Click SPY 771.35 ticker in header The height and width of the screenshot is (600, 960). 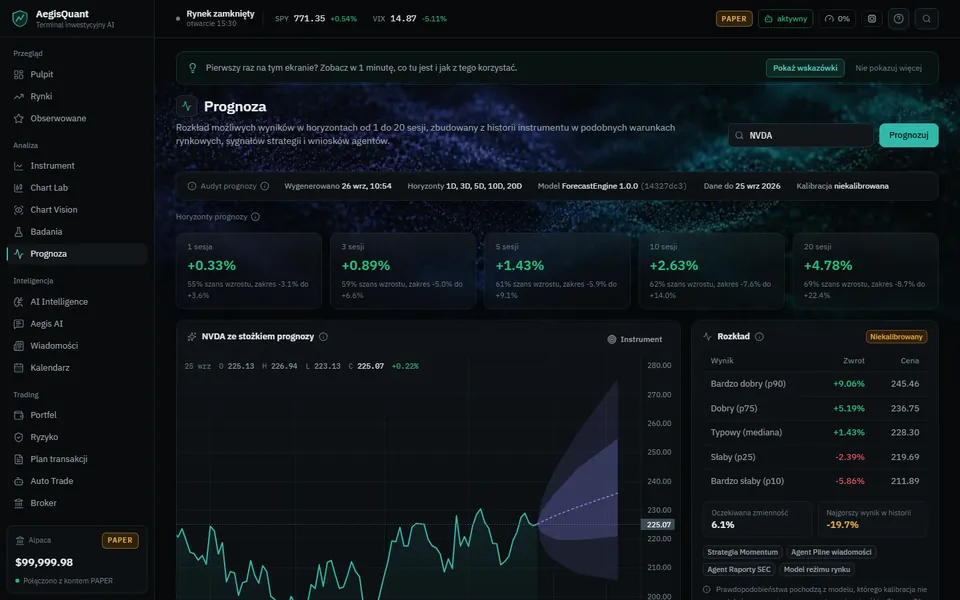click(316, 18)
